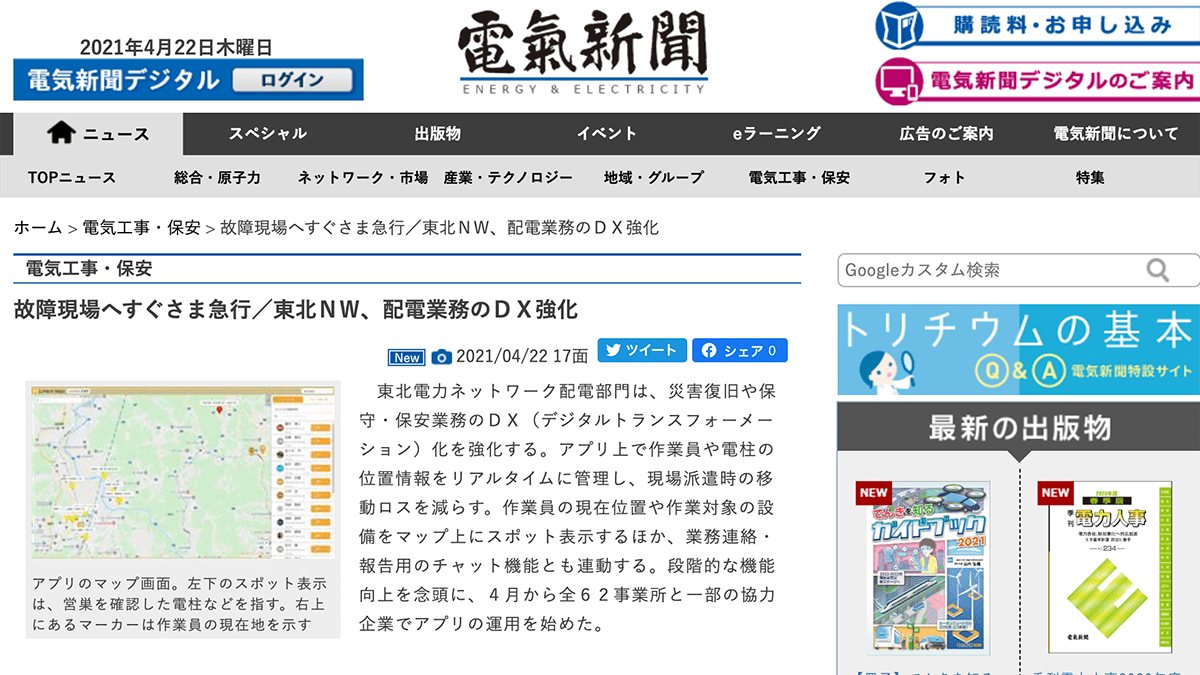Go to 産業・テクノロジー submenu

(508, 177)
